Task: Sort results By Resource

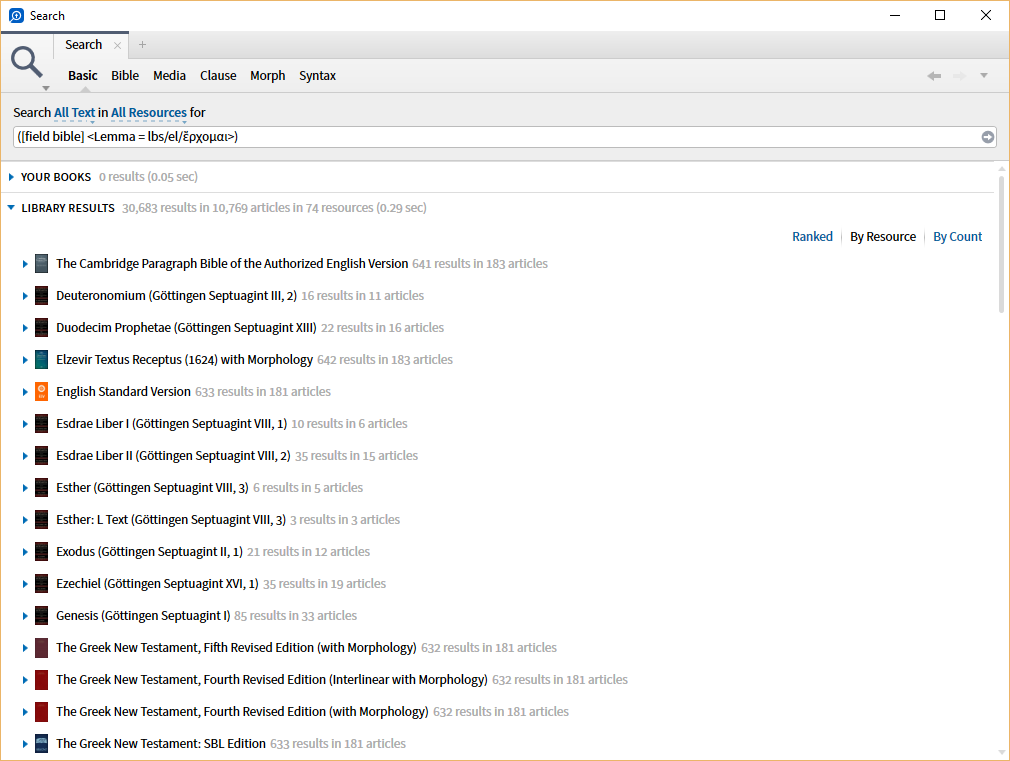Action: click(x=882, y=236)
